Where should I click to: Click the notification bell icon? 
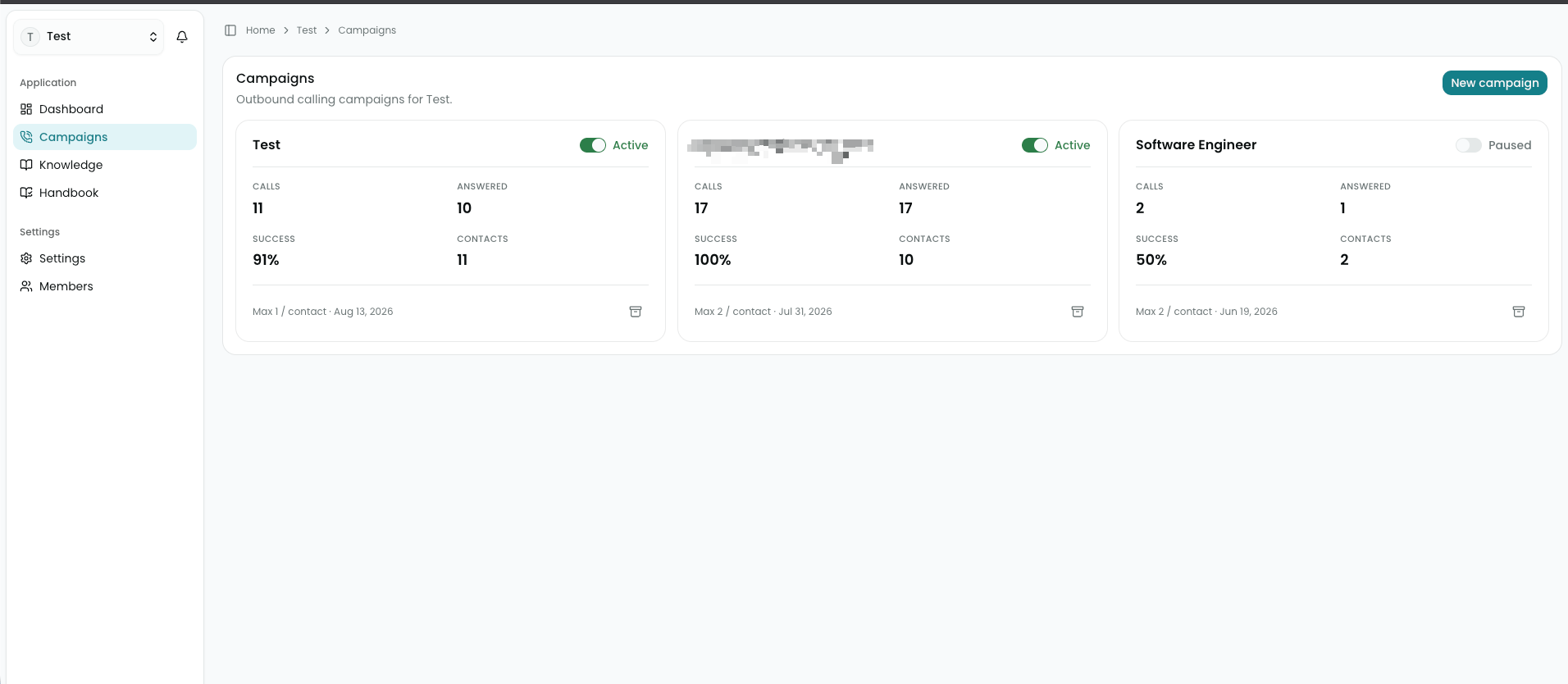click(x=182, y=37)
